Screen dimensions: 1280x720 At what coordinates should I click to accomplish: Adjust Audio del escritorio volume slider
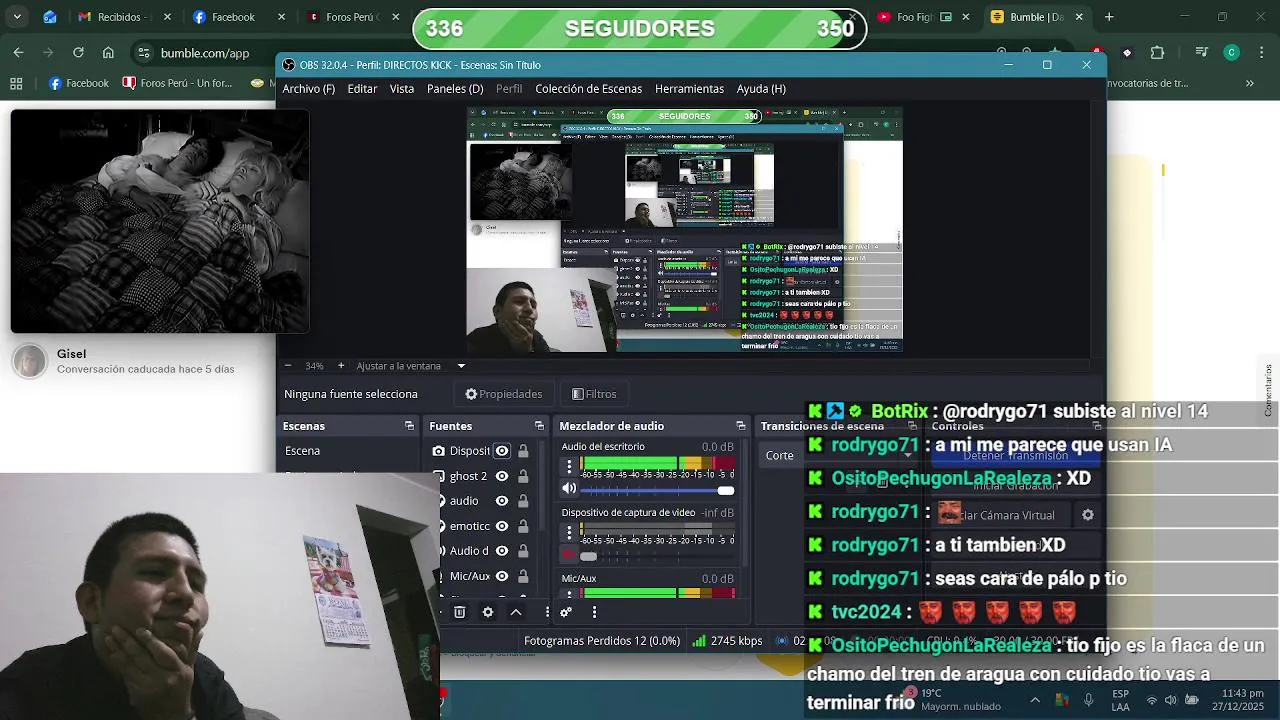click(x=657, y=490)
